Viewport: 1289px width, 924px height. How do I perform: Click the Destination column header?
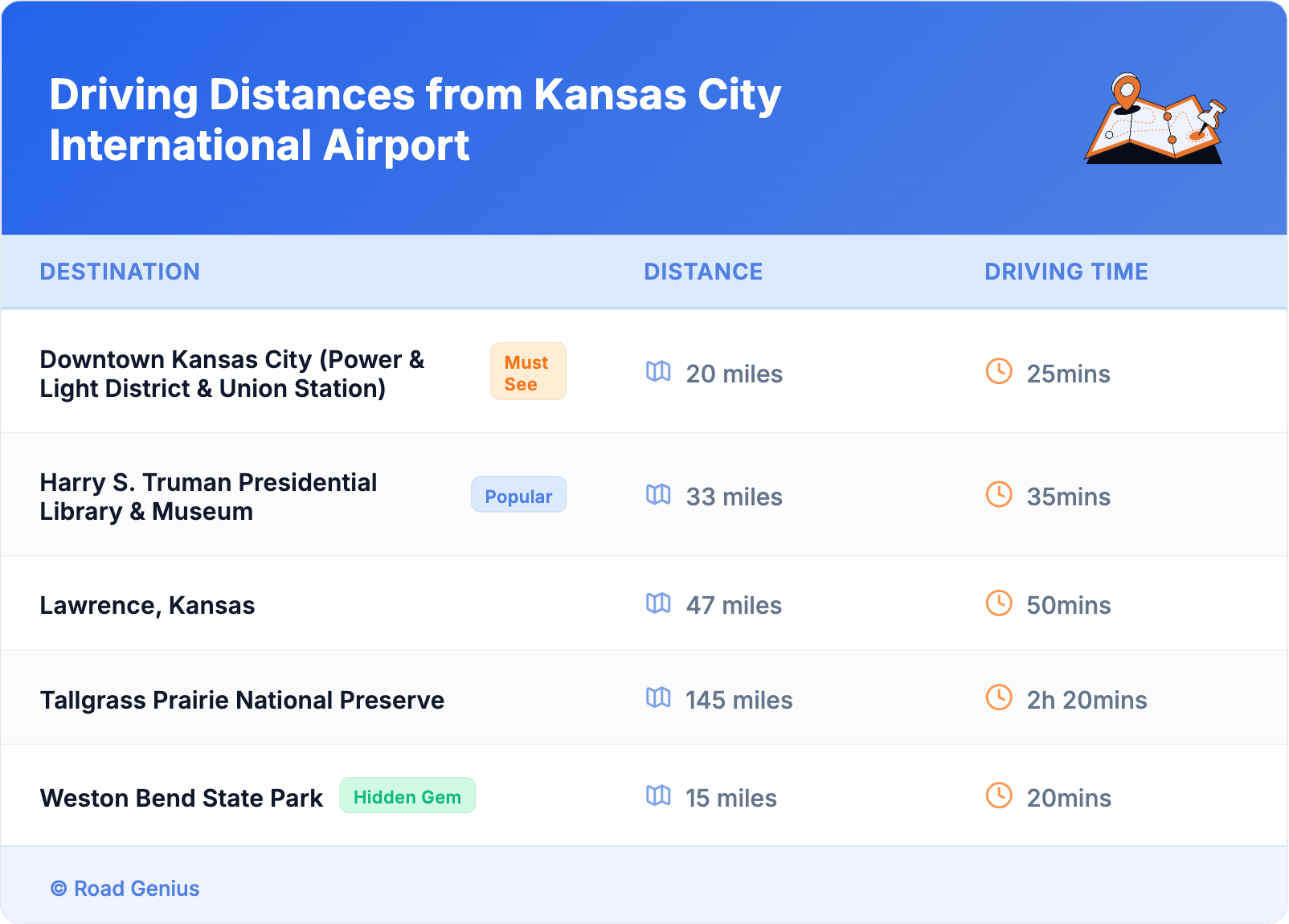[x=120, y=272]
